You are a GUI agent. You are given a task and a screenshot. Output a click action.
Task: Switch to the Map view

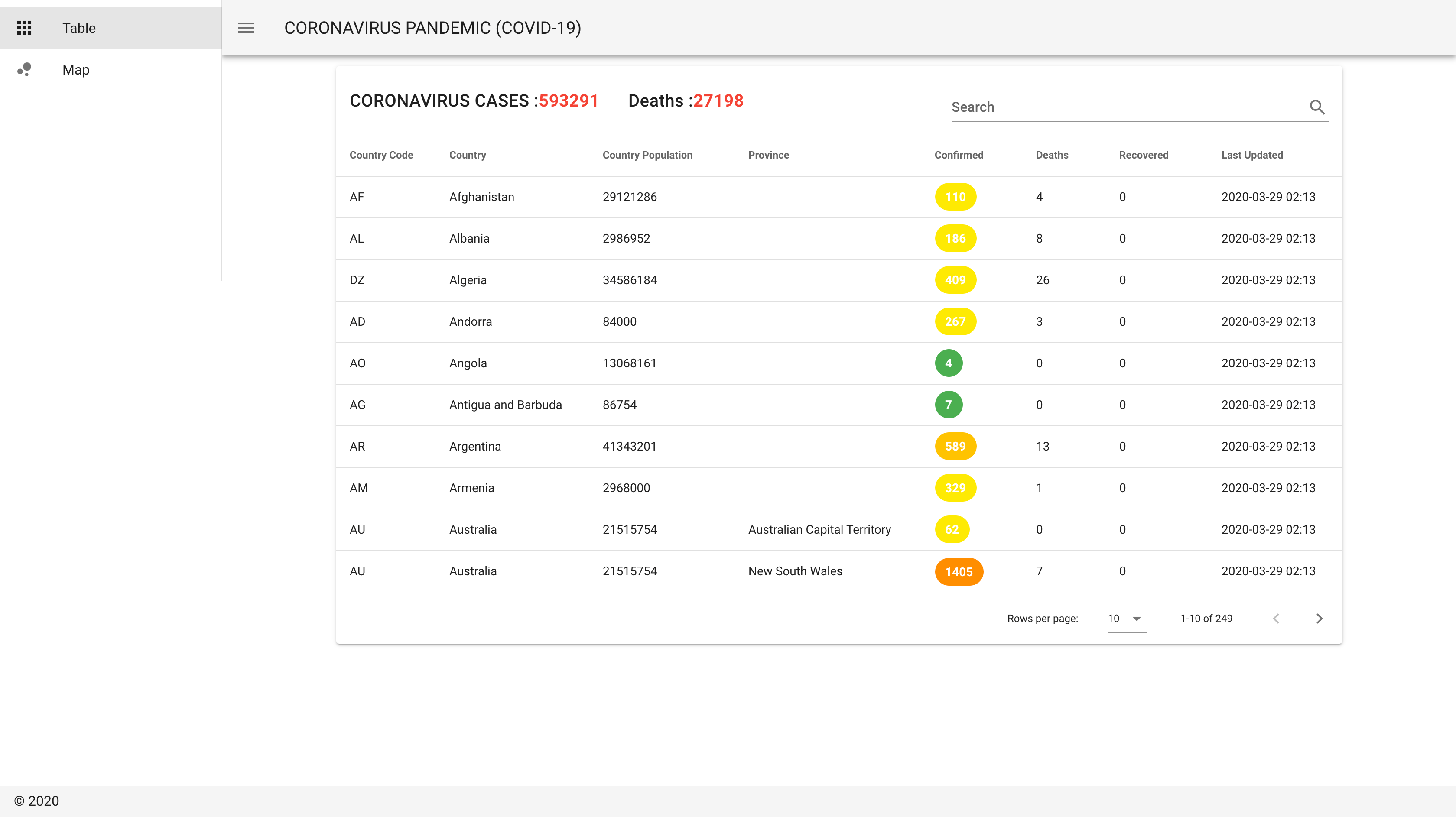[x=111, y=69]
